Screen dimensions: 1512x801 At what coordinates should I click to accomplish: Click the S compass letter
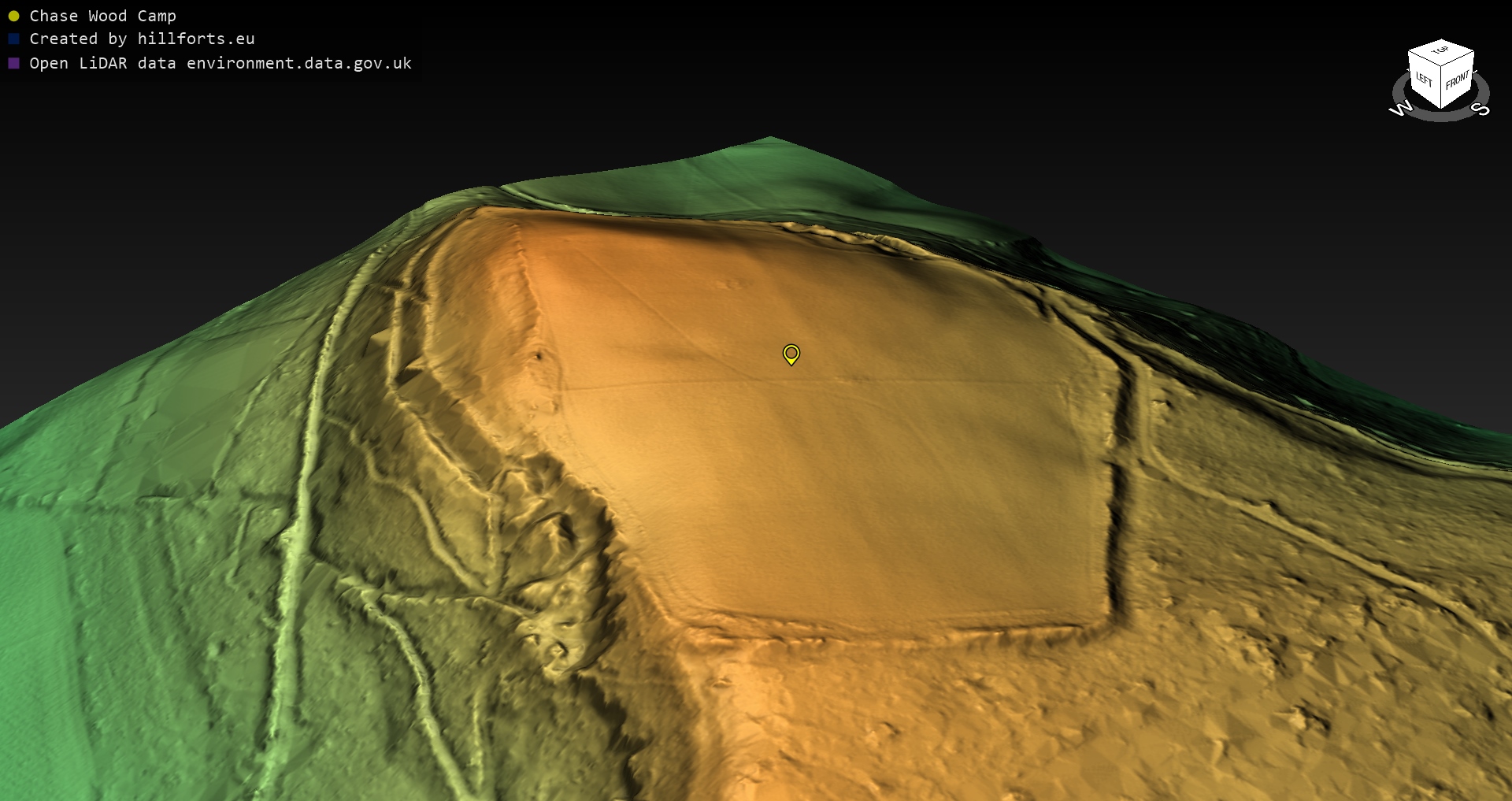click(1481, 109)
